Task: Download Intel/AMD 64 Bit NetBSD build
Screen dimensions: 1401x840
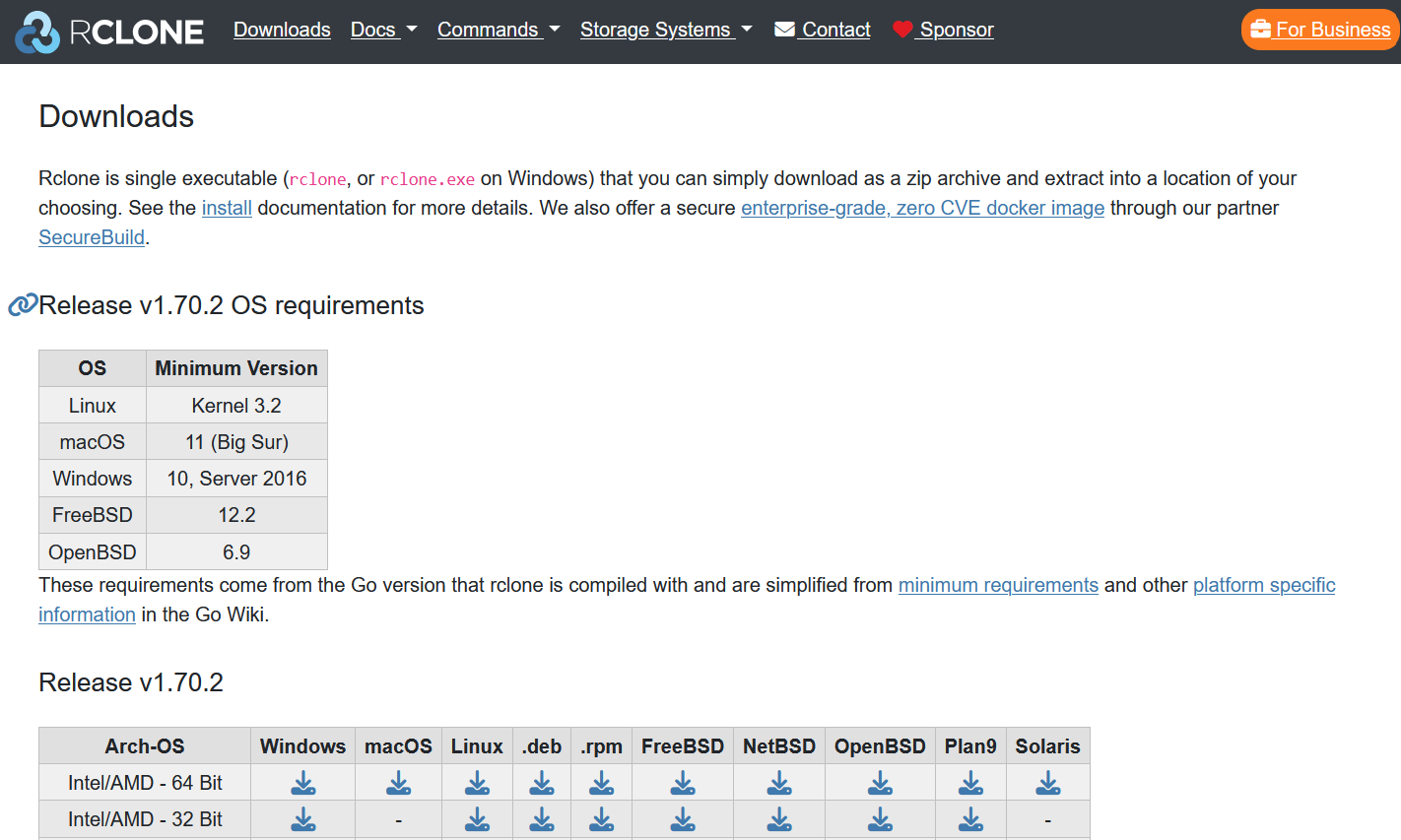Action: pos(779,783)
